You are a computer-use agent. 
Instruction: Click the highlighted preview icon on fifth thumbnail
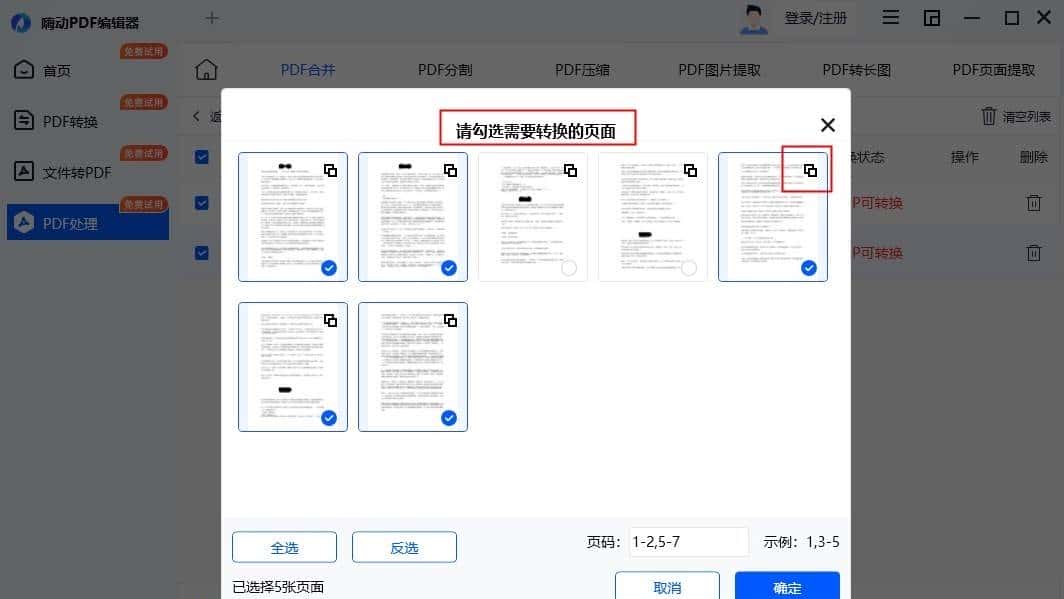pyautogui.click(x=808, y=170)
